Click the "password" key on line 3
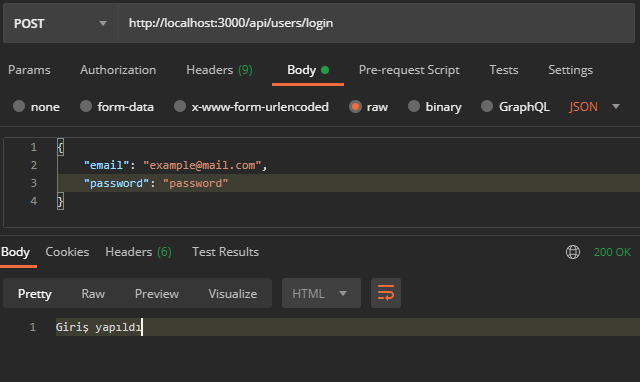The width and height of the screenshot is (640, 382). (116, 183)
